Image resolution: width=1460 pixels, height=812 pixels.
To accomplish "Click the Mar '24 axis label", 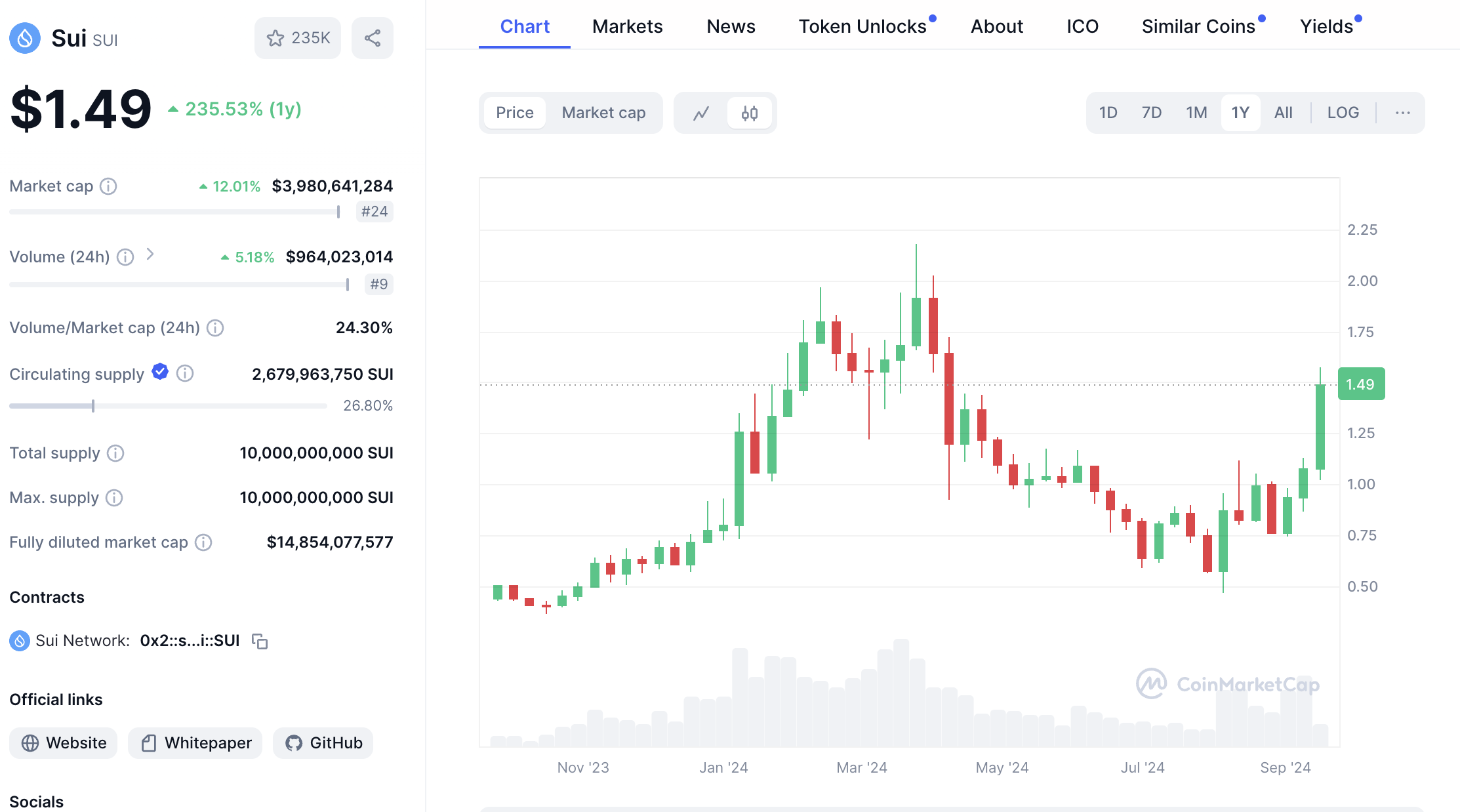I will pos(862,767).
